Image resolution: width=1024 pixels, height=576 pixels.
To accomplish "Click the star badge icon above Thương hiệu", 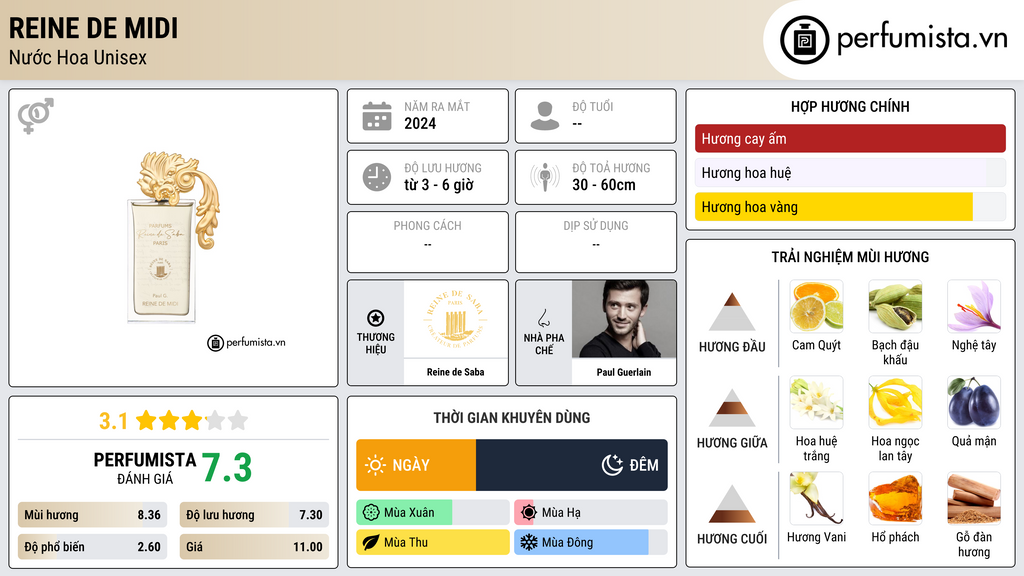I will click(x=376, y=318).
